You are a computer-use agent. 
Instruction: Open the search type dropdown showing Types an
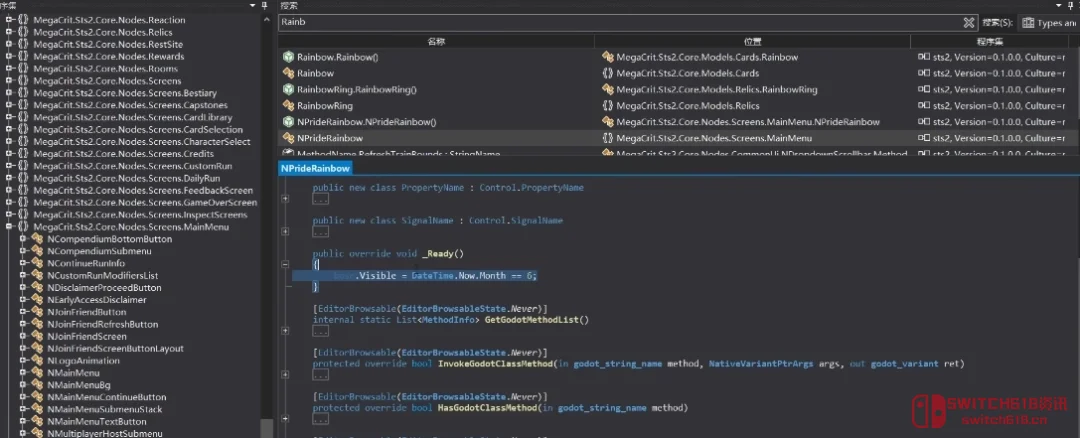pyautogui.click(x=1049, y=23)
